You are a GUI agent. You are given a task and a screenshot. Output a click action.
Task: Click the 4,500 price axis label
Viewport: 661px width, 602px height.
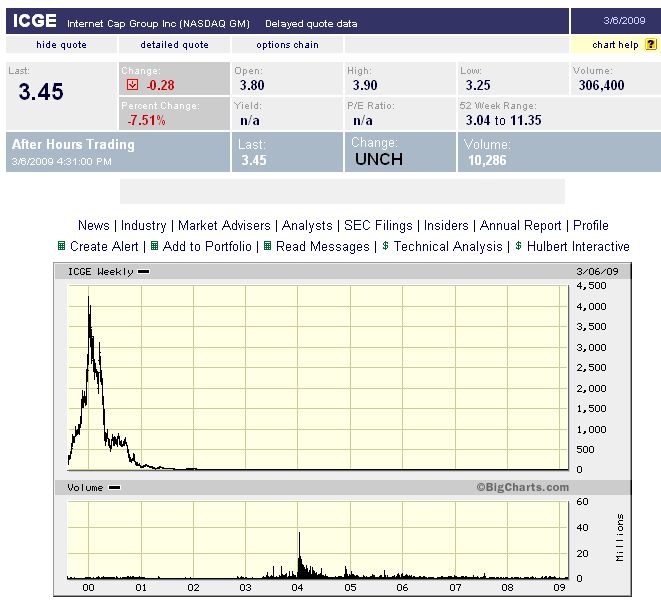tap(591, 285)
